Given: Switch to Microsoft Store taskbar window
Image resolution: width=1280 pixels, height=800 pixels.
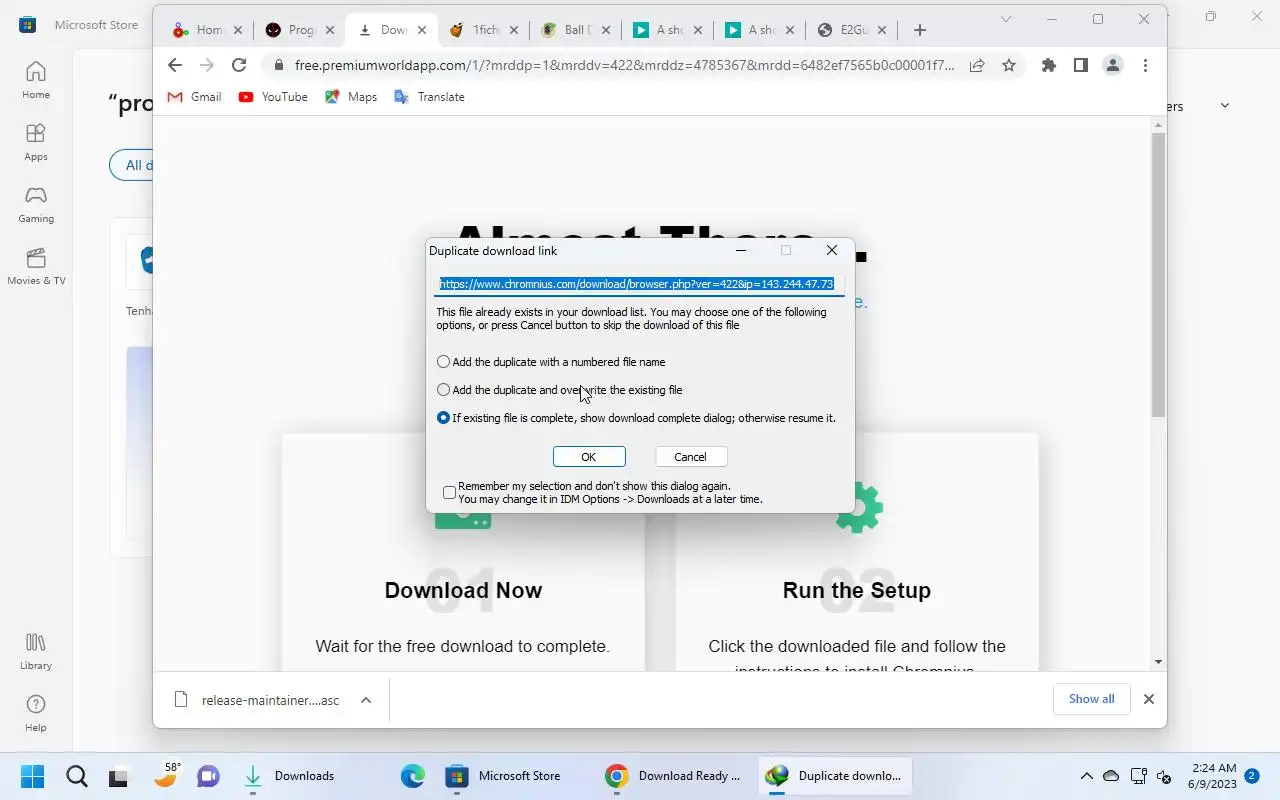Looking at the screenshot, I should coord(503,776).
